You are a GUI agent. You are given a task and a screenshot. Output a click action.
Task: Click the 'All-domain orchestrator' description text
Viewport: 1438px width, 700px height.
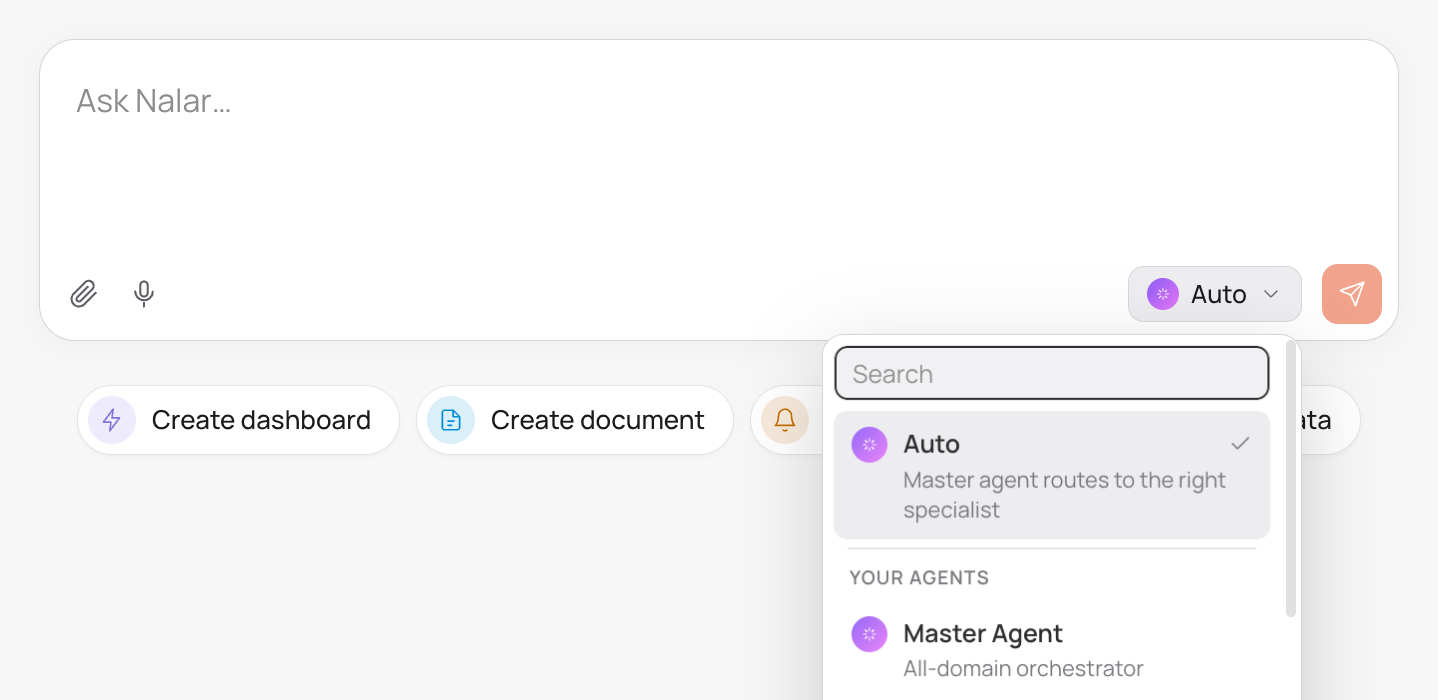(x=1023, y=668)
